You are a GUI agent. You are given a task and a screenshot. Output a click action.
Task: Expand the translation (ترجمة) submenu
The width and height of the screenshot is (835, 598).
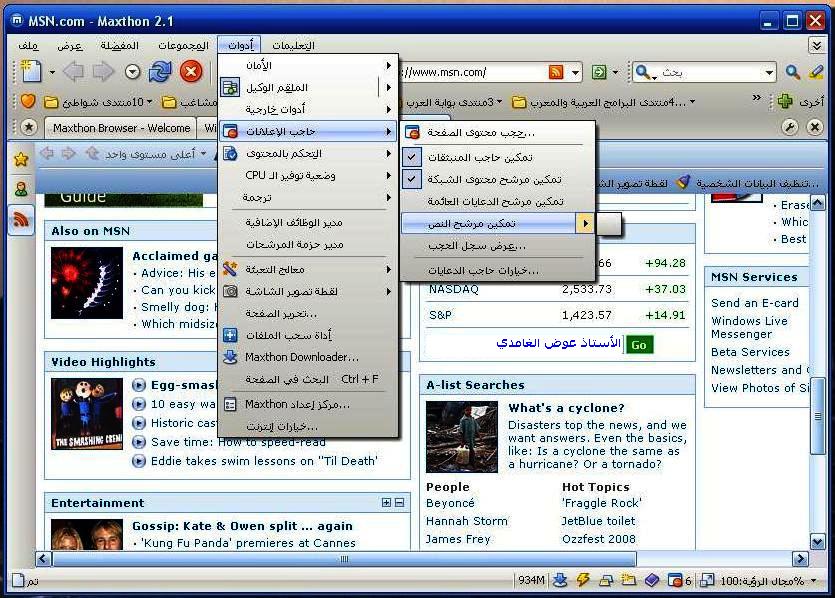[308, 197]
